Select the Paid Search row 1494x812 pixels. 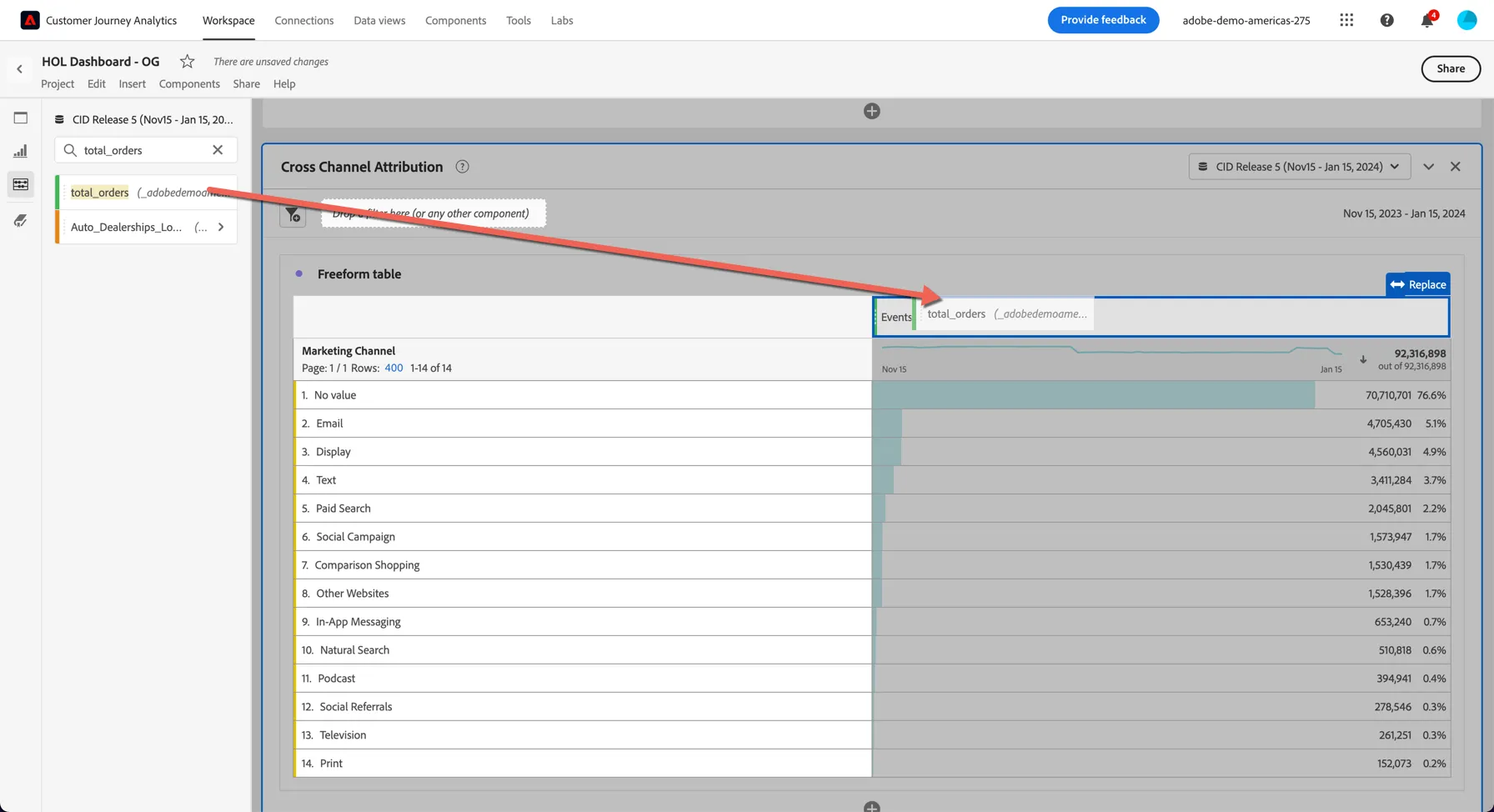click(584, 509)
